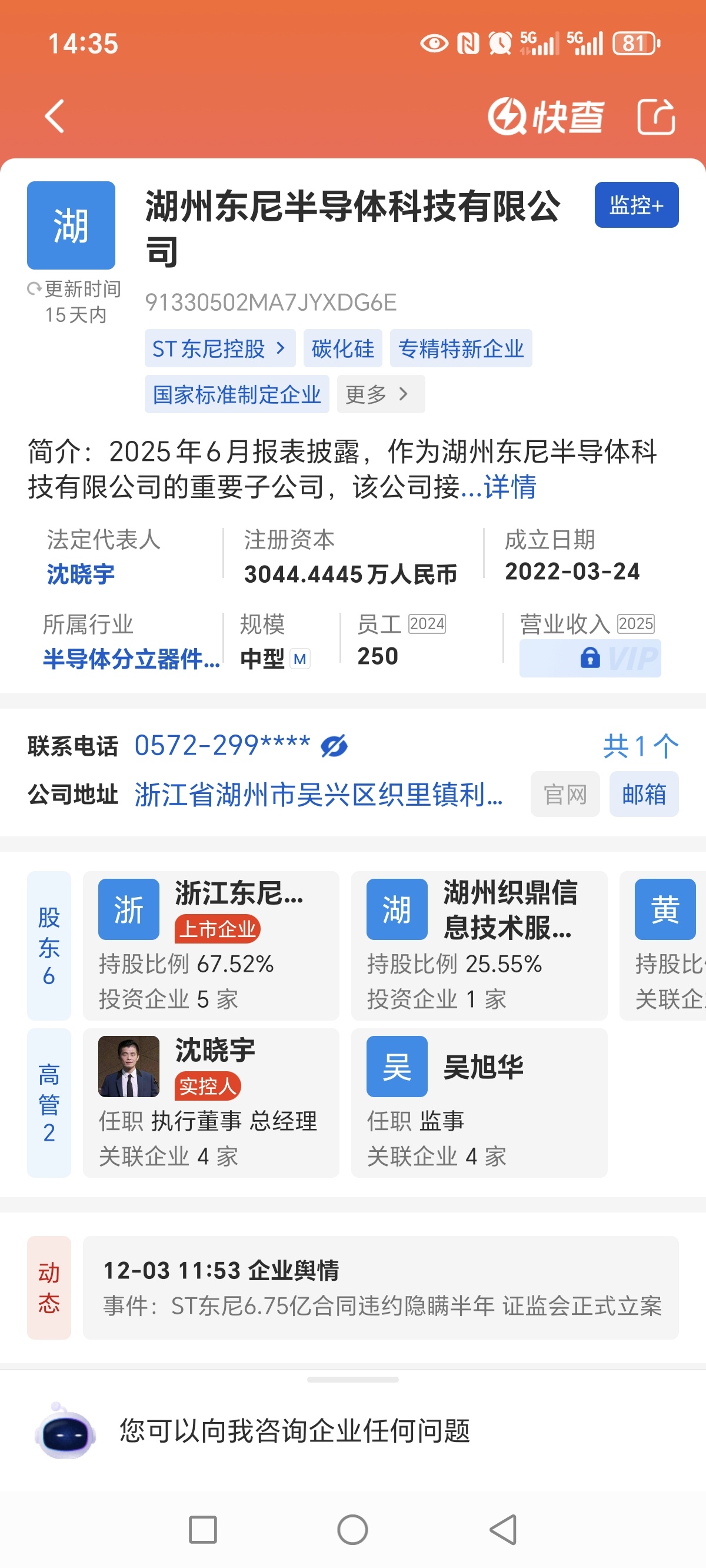Open legal representative 沈晓宇 link
Viewport: 706px width, 1568px height.
(x=81, y=574)
